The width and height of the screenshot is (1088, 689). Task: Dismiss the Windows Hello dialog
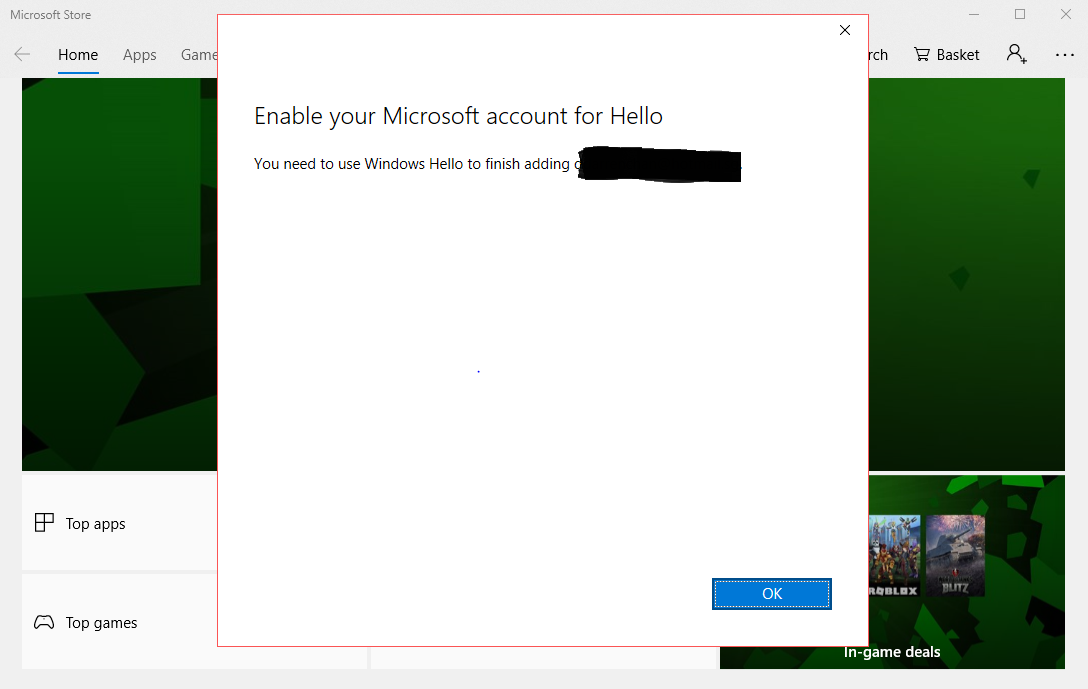[844, 30]
